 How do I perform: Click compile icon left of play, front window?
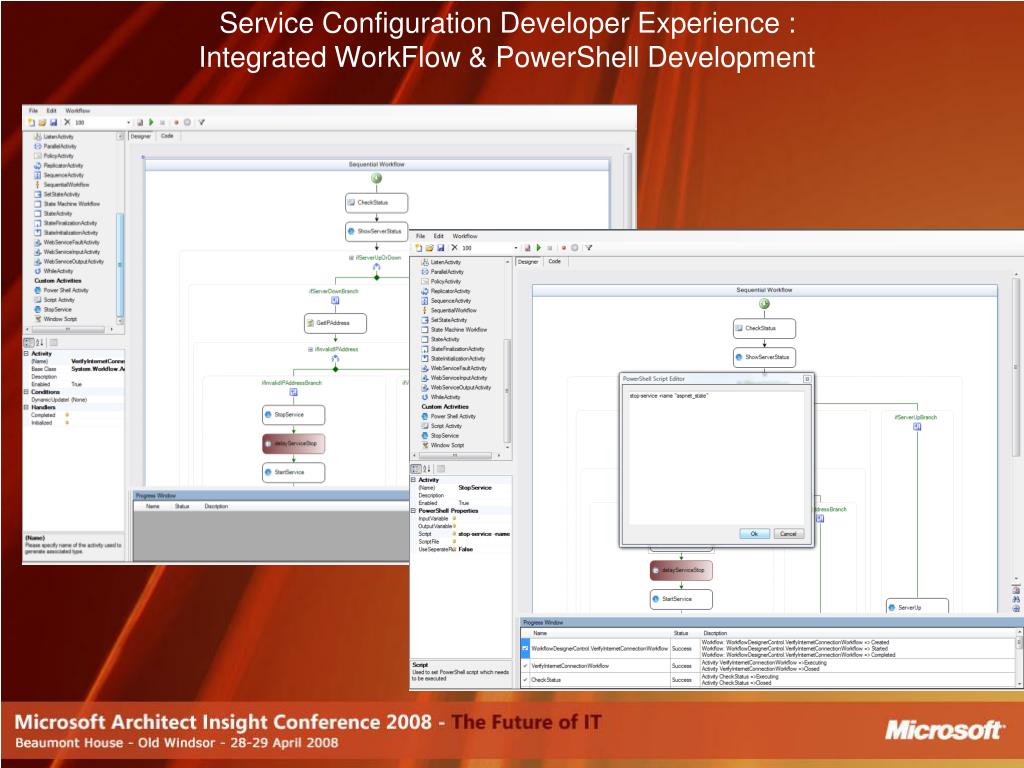[527, 248]
